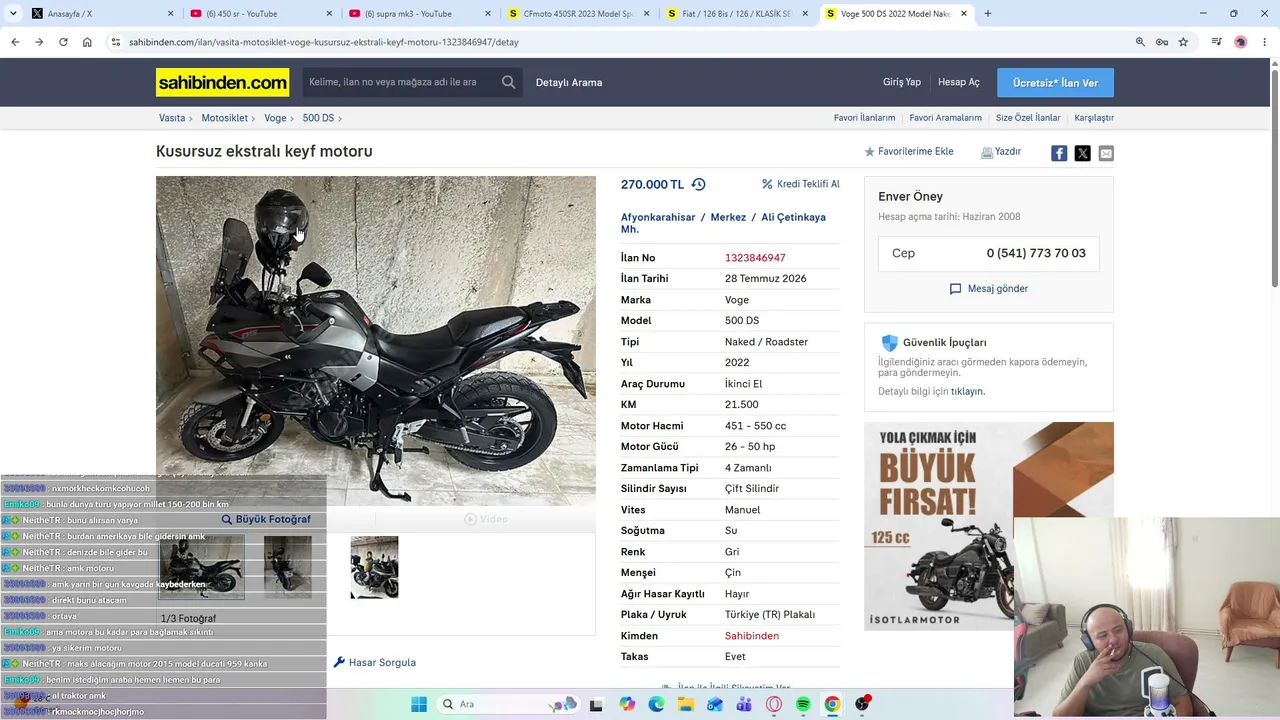1280x720 pixels.
Task: Click the Ücretsiz İlan Ver button
Action: pyautogui.click(x=1055, y=82)
